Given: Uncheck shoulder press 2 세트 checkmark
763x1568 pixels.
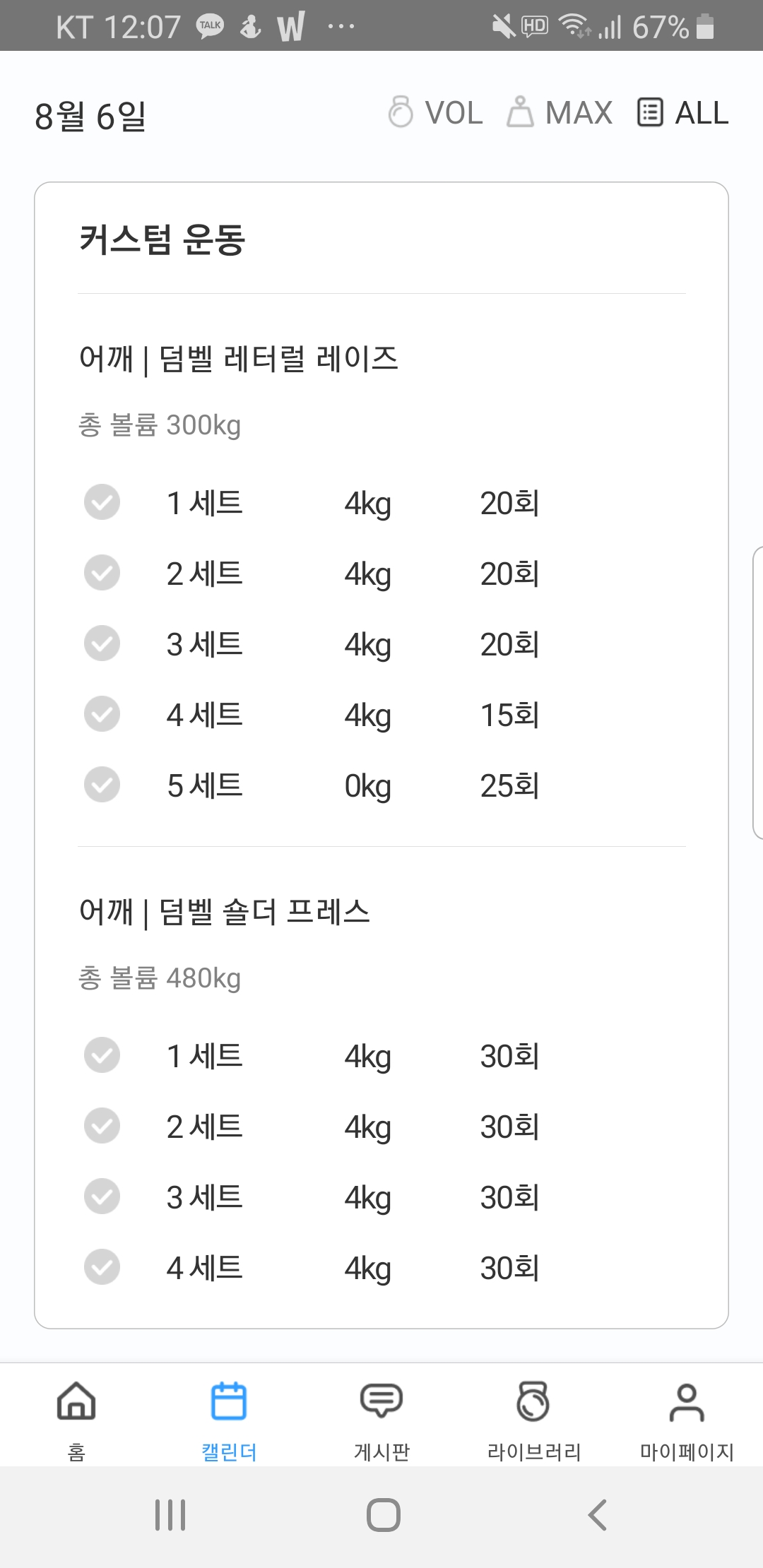Looking at the screenshot, I should [x=102, y=1126].
